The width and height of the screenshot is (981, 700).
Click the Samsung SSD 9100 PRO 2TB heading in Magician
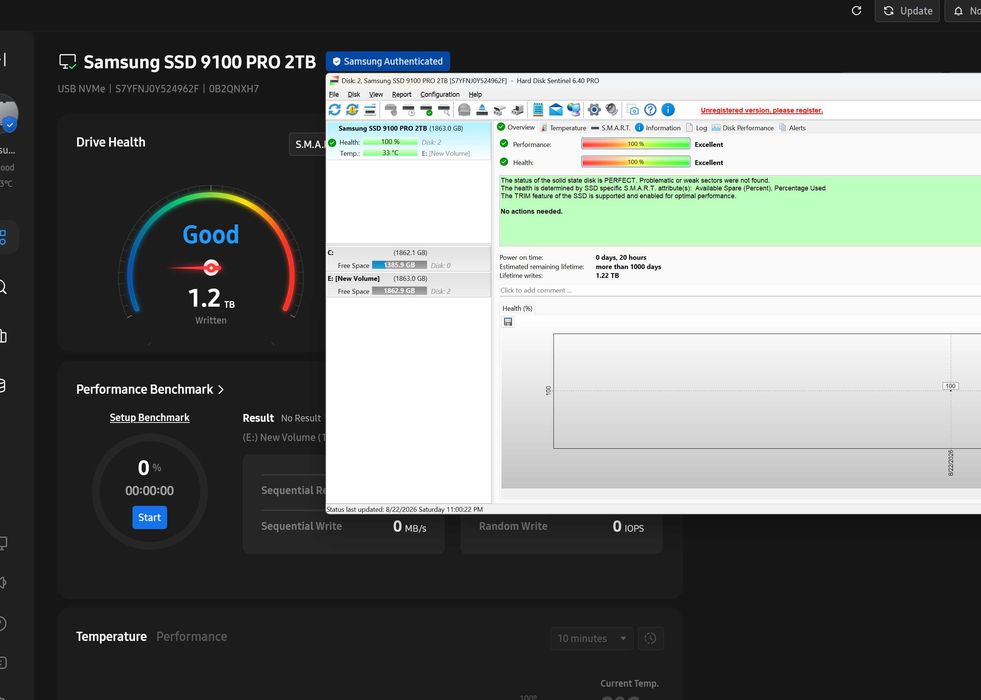tap(200, 62)
